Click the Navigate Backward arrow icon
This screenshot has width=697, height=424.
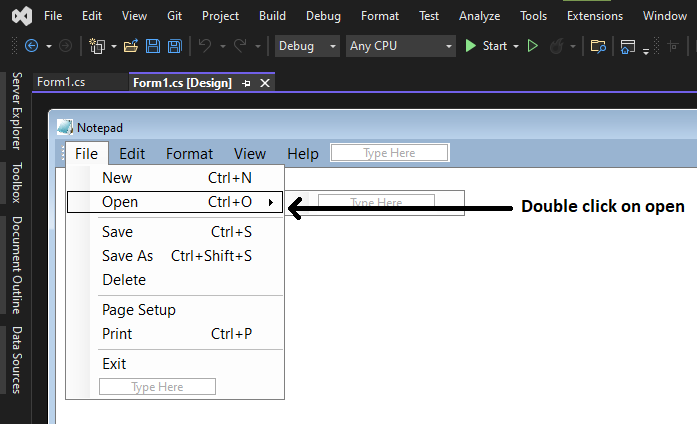coord(32,46)
